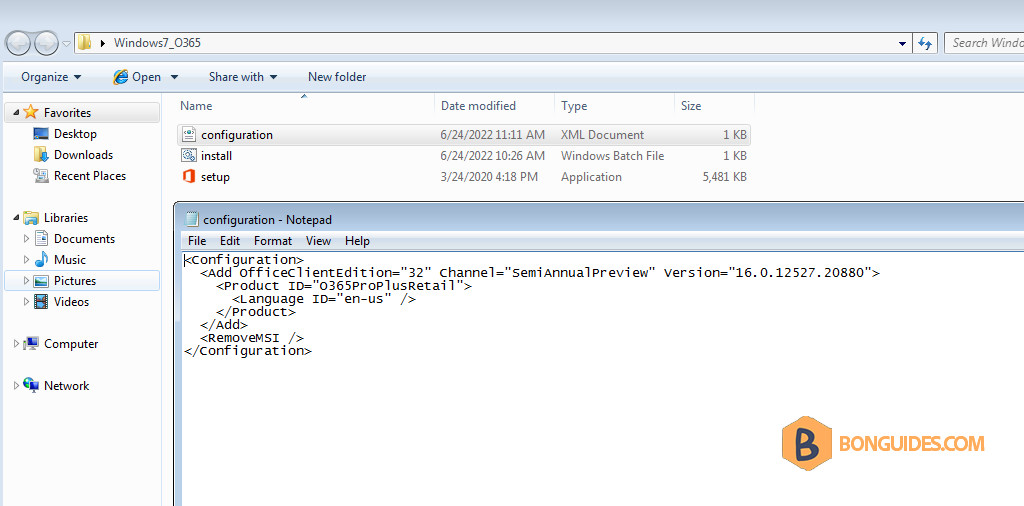Expand the Music library
The width and height of the screenshot is (1024, 506).
point(26,260)
